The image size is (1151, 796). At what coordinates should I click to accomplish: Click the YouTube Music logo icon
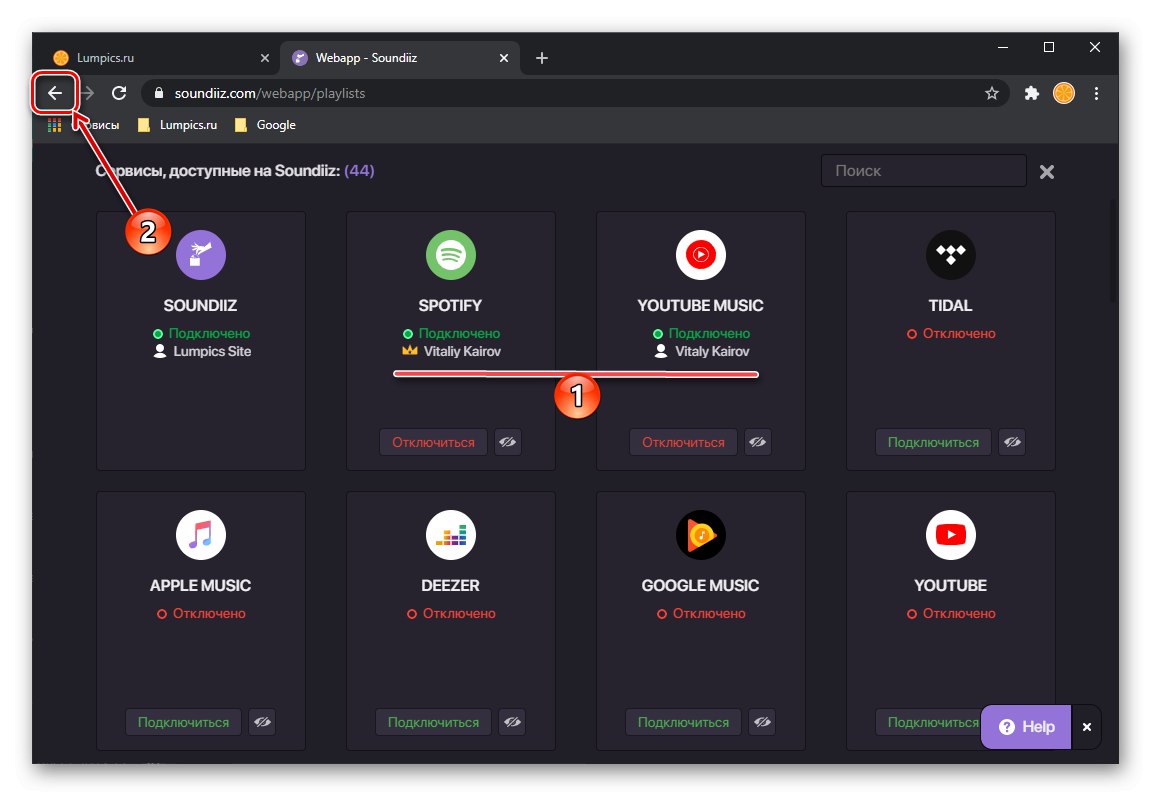click(701, 255)
